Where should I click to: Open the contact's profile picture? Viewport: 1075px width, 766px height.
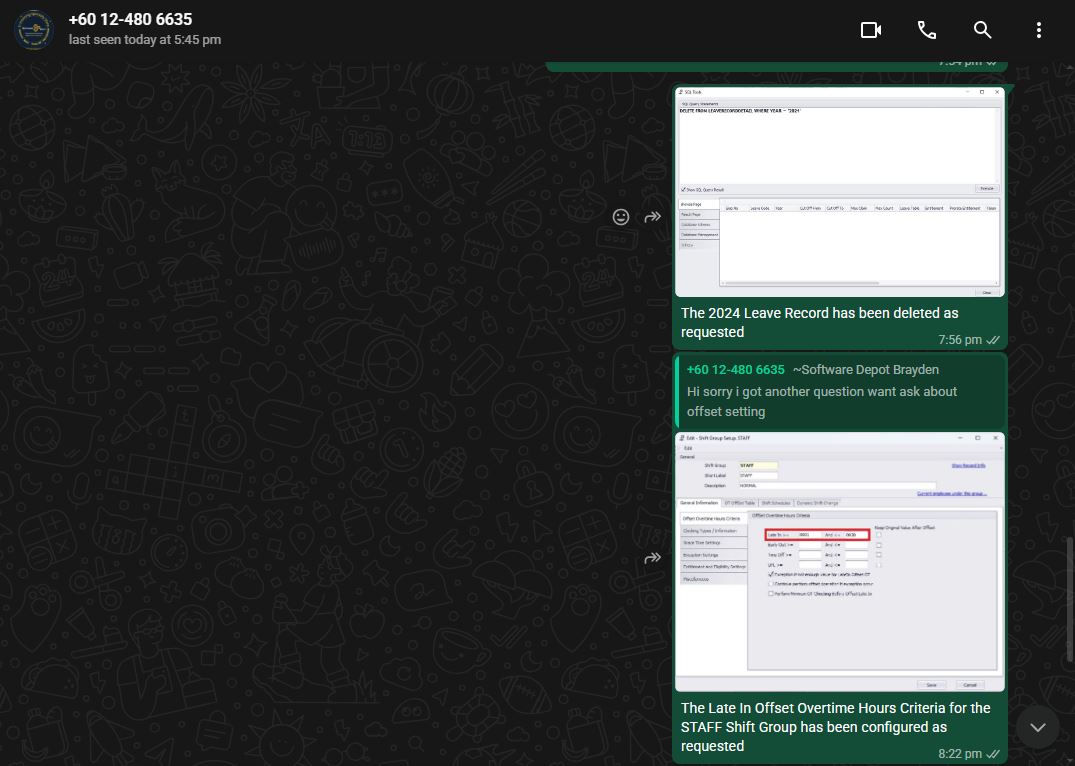(34, 29)
